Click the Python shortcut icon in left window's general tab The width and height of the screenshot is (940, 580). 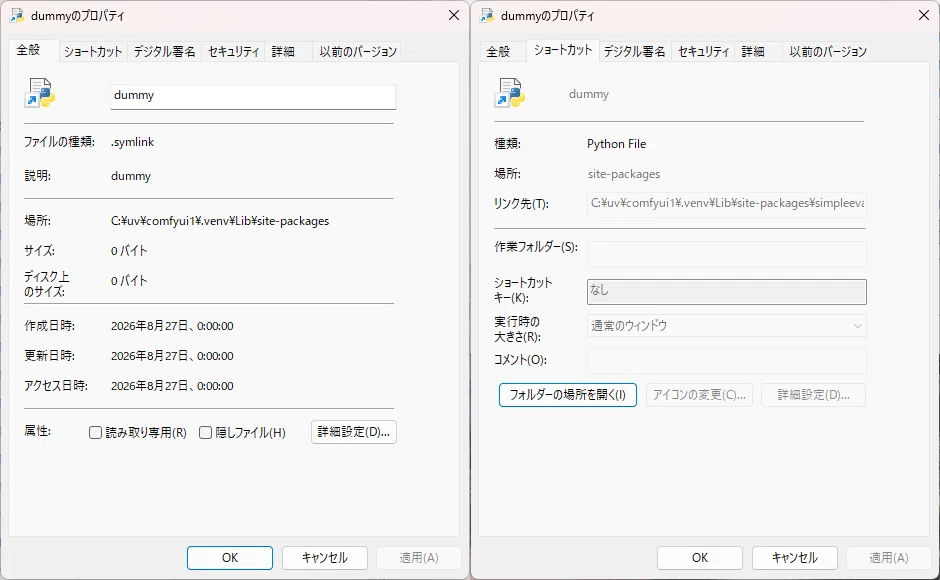pyautogui.click(x=40, y=93)
